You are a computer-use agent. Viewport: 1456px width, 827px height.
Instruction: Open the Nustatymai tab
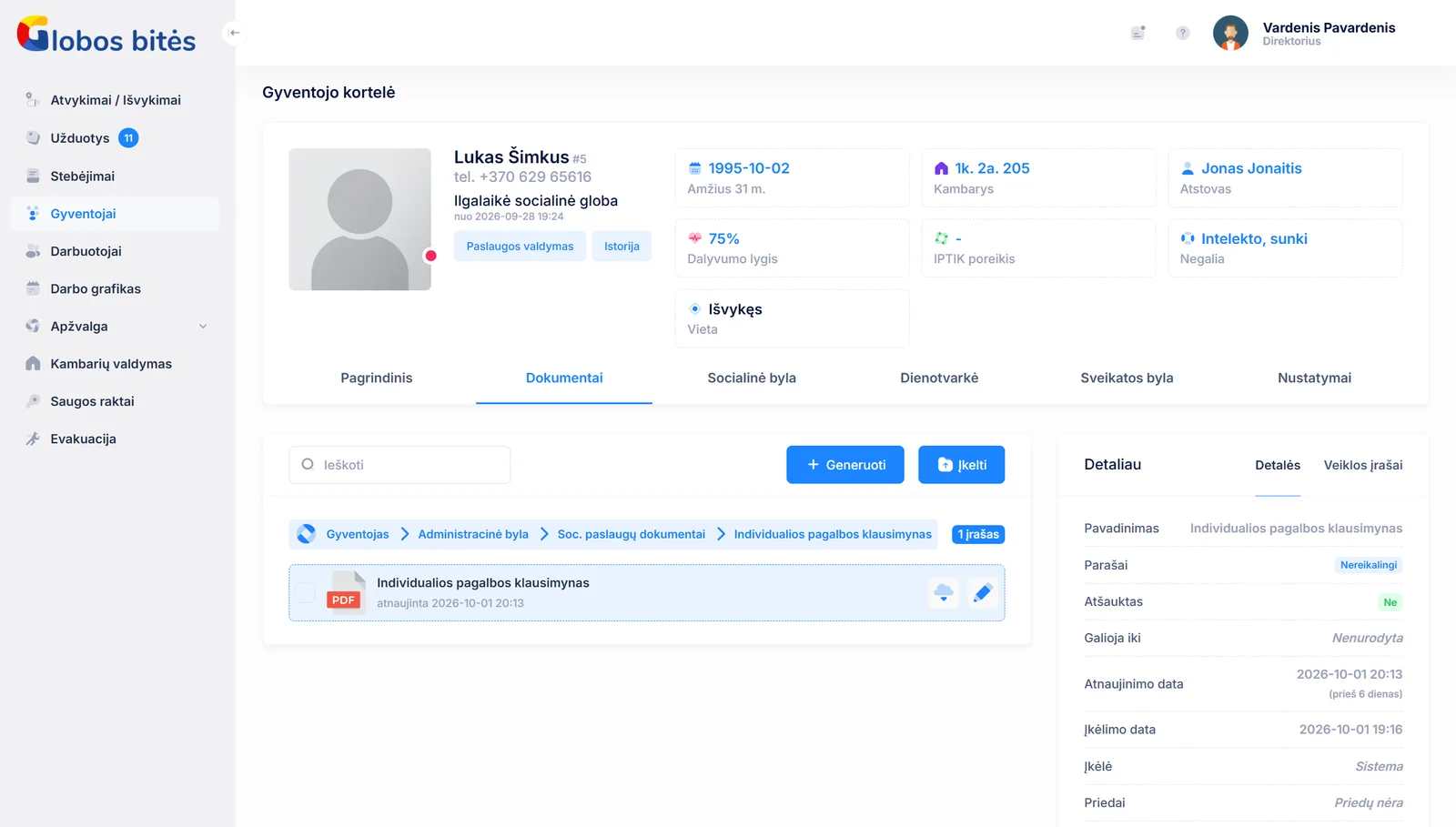click(1314, 378)
